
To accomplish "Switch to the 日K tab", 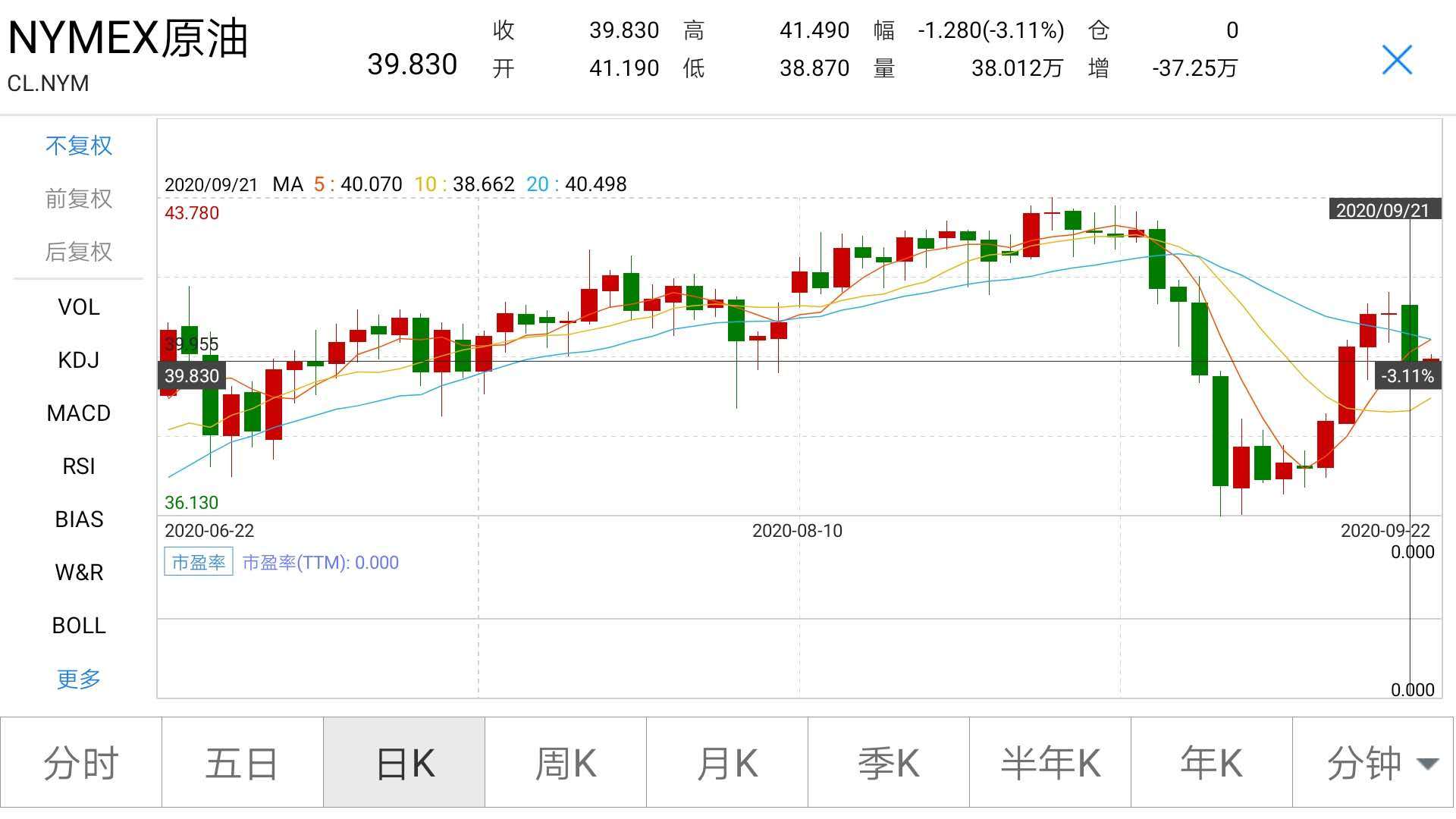I will click(404, 763).
